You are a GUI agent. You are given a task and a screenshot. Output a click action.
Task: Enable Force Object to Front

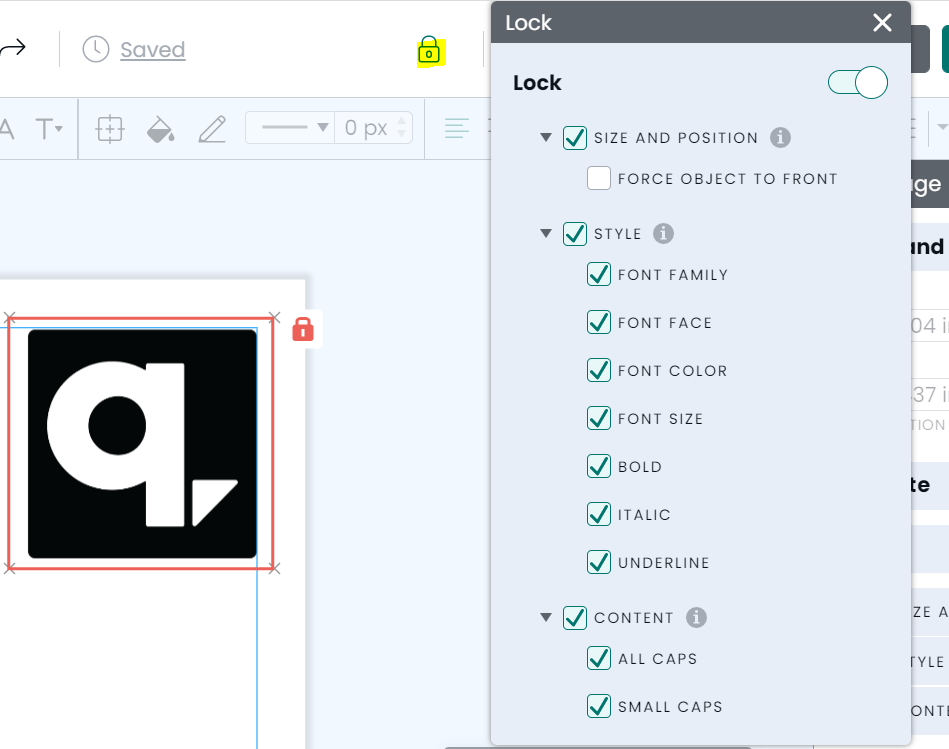pyautogui.click(x=599, y=178)
